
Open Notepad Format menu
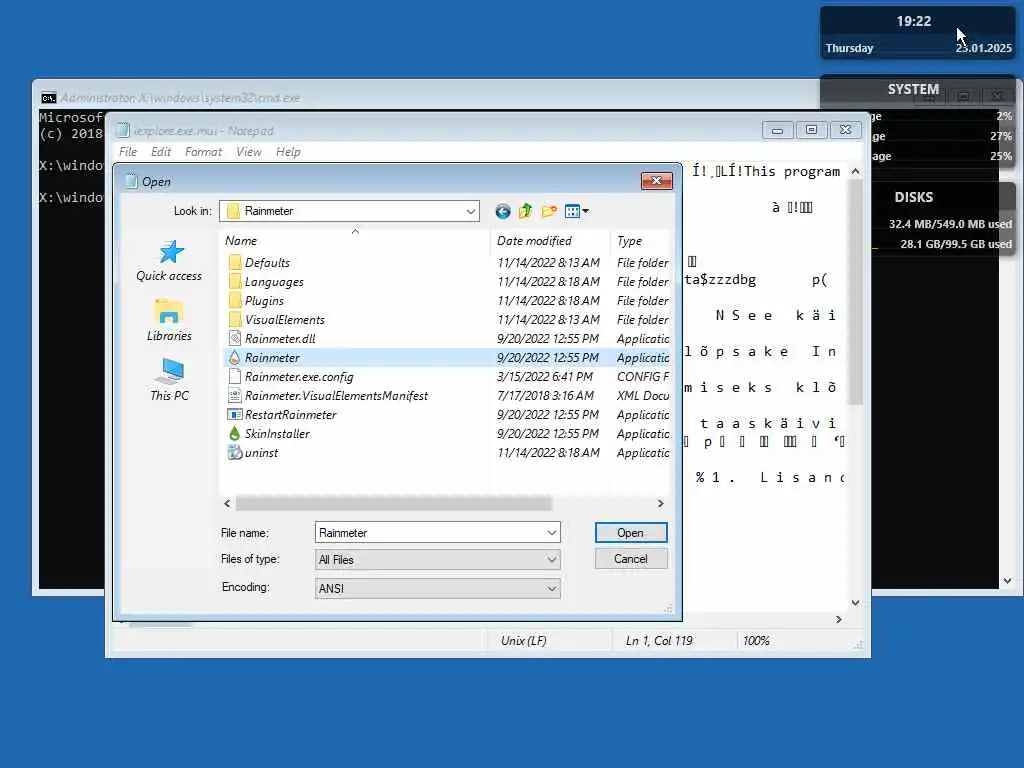pyautogui.click(x=203, y=152)
